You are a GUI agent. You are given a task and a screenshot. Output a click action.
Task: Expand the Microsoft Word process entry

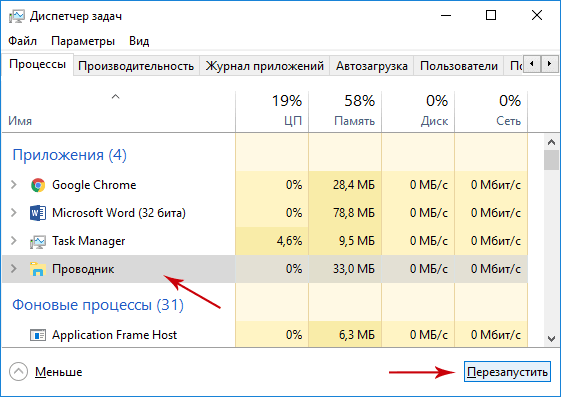(x=14, y=213)
